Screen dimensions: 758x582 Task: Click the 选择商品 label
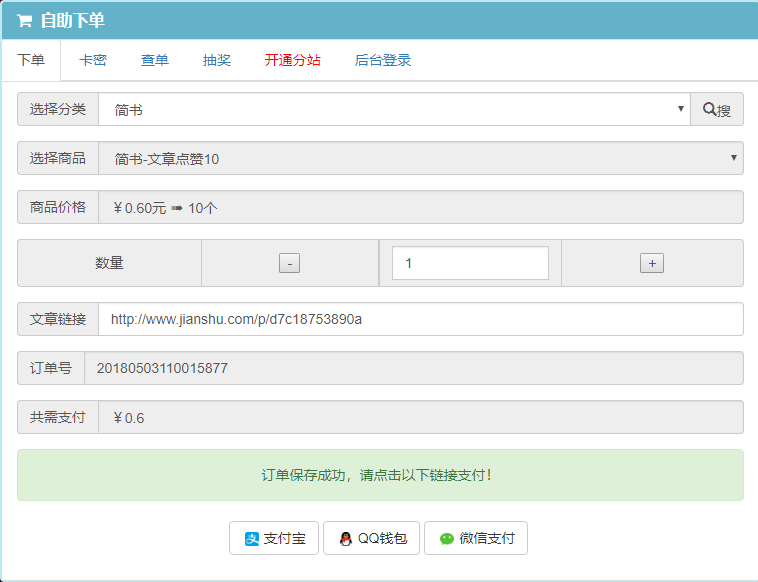tap(58, 158)
